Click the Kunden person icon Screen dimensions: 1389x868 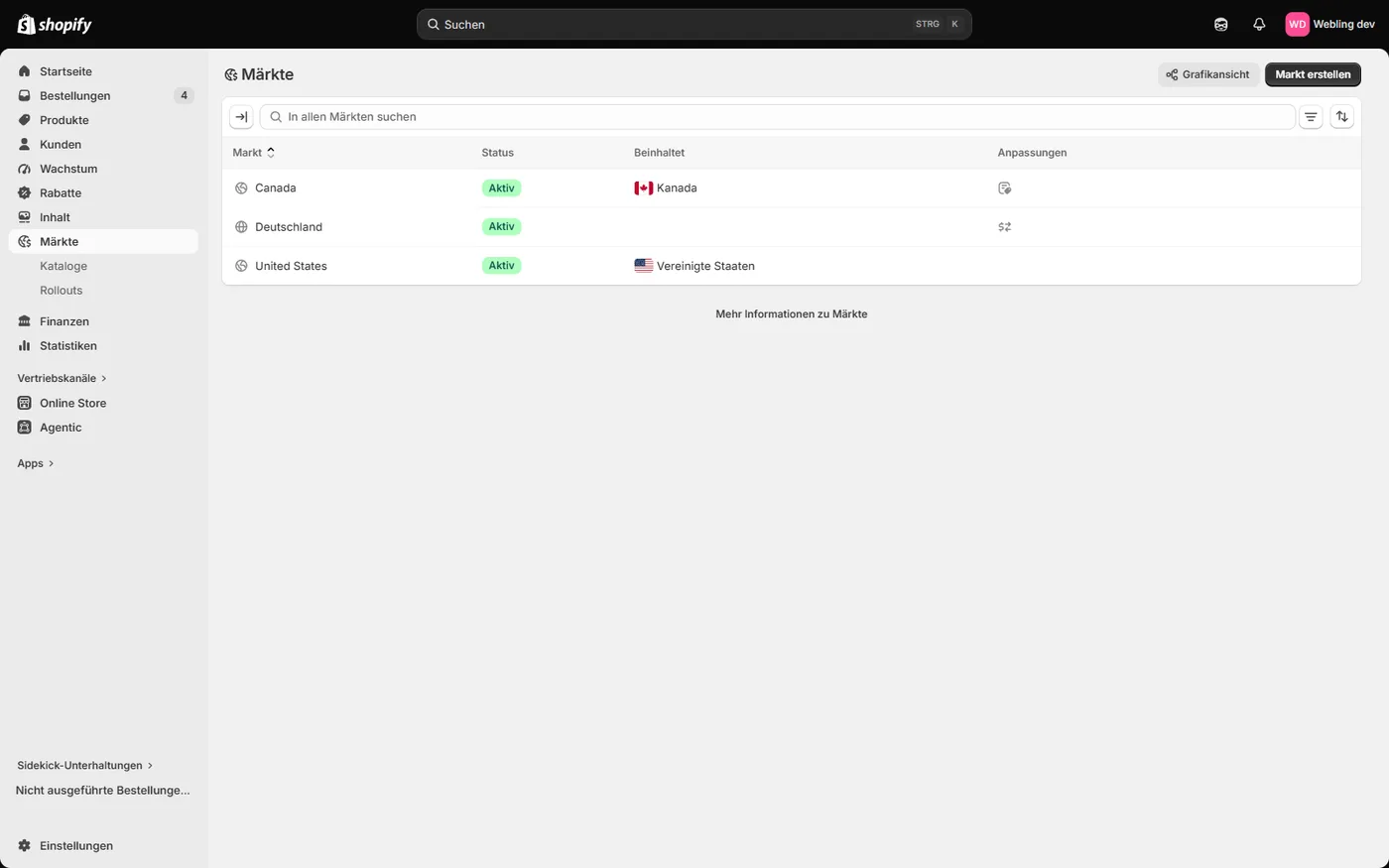click(x=25, y=144)
